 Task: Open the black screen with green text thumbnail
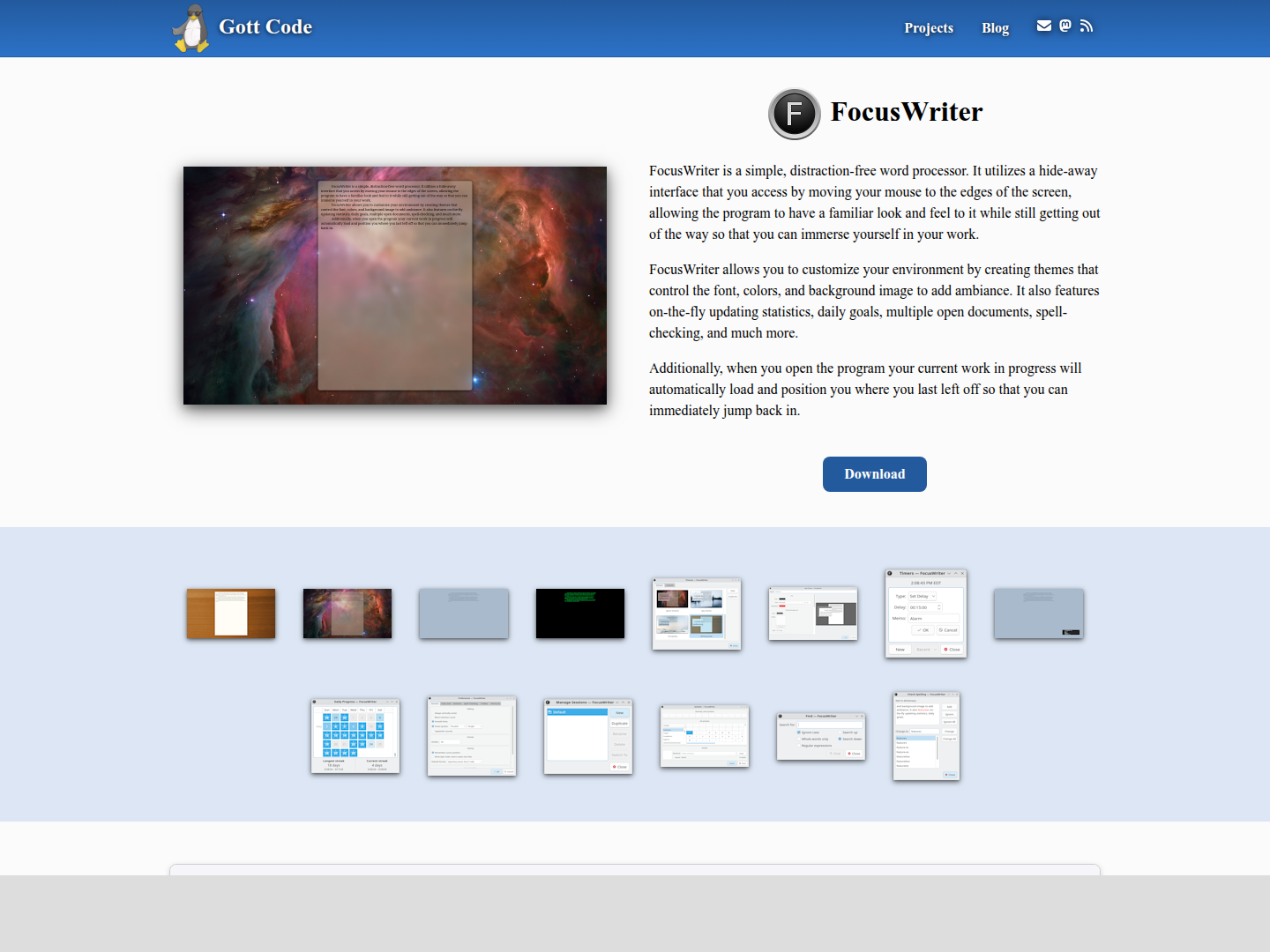point(580,614)
